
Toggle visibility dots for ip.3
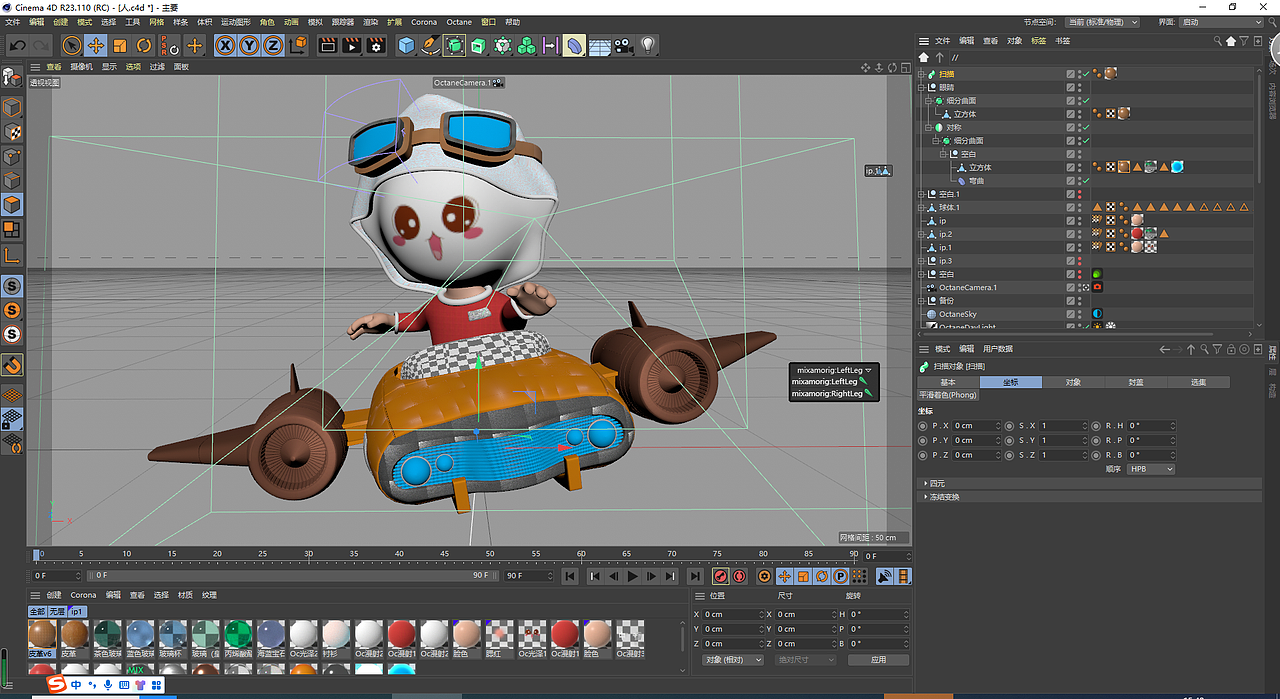tap(1080, 261)
